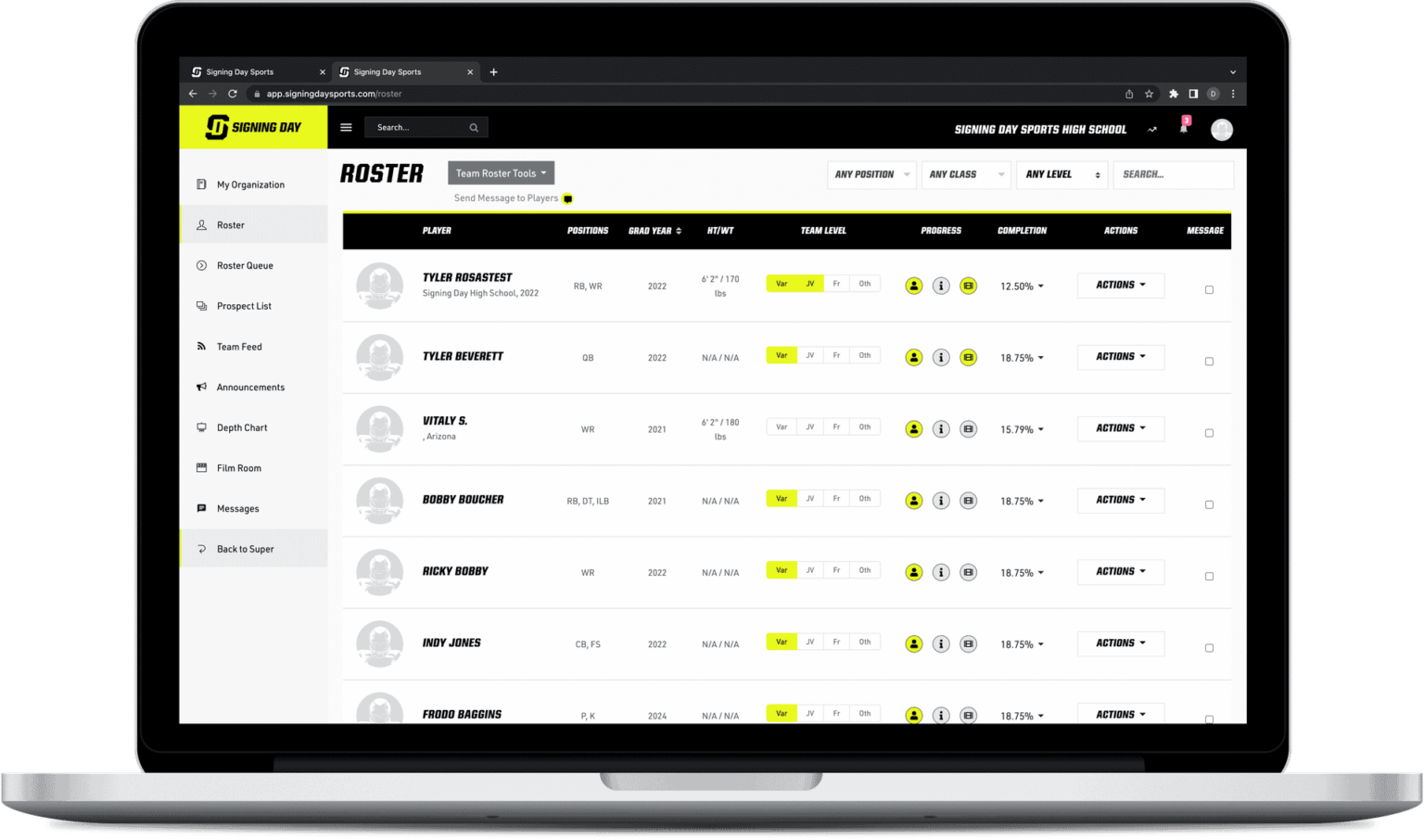Open Depth Chart in the sidebar
Viewport: 1424px width, 840px height.
(242, 427)
